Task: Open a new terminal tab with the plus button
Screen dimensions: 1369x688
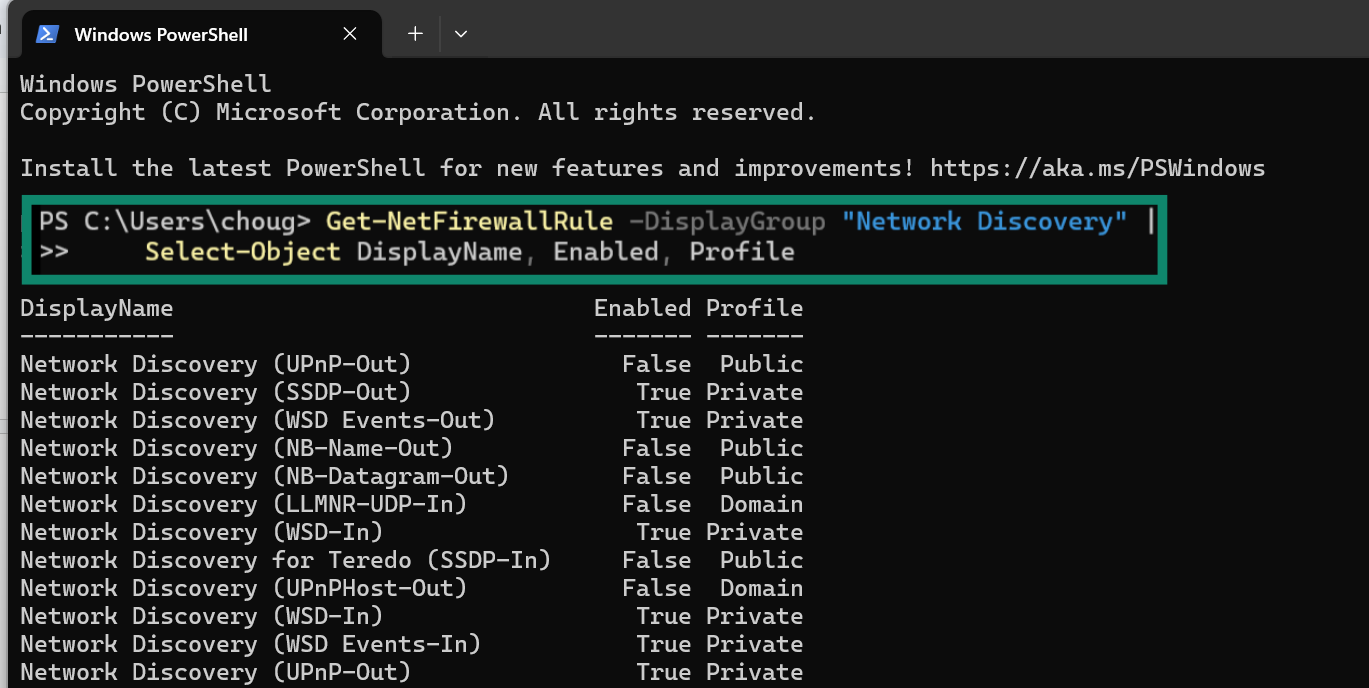Action: pos(414,33)
